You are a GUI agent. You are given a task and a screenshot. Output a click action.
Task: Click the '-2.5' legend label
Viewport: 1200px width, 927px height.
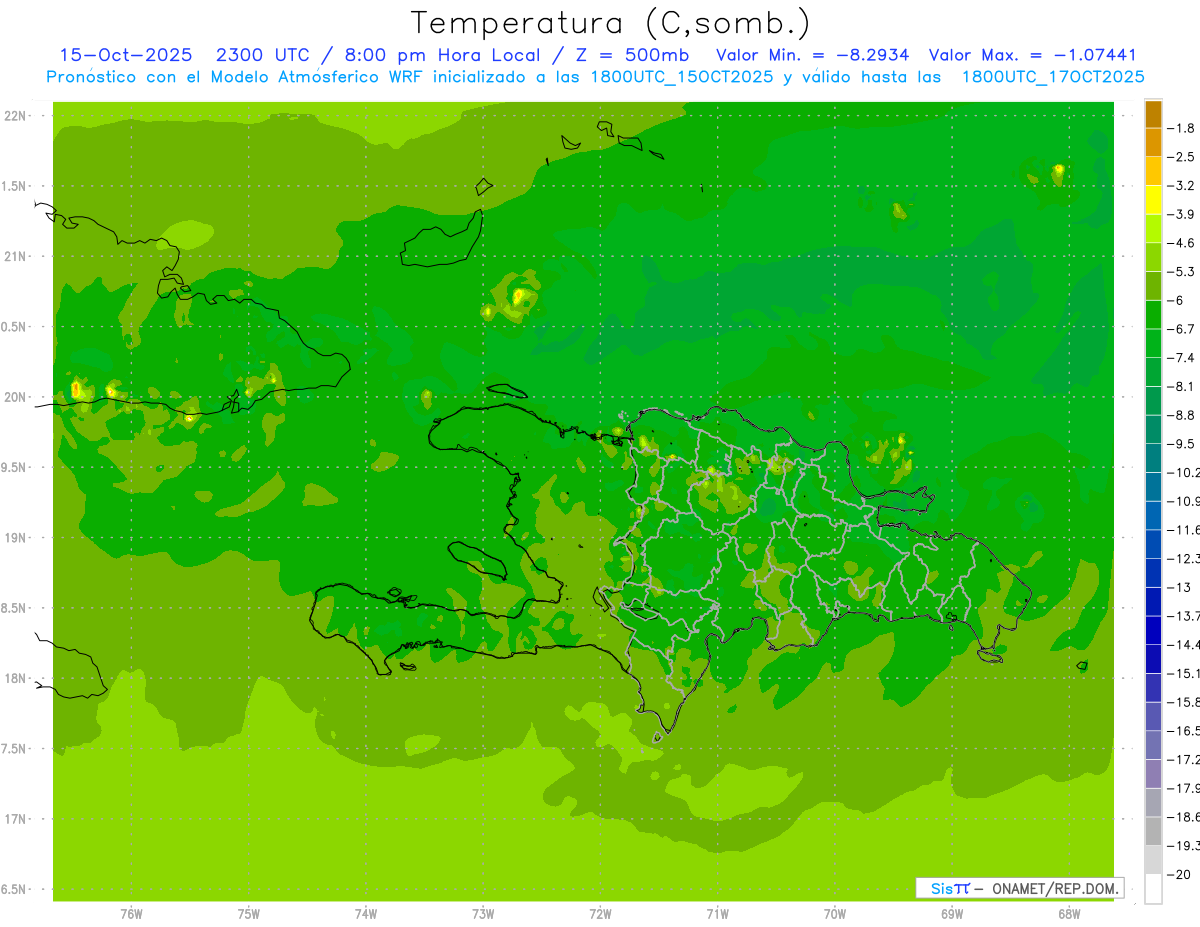1180,157
